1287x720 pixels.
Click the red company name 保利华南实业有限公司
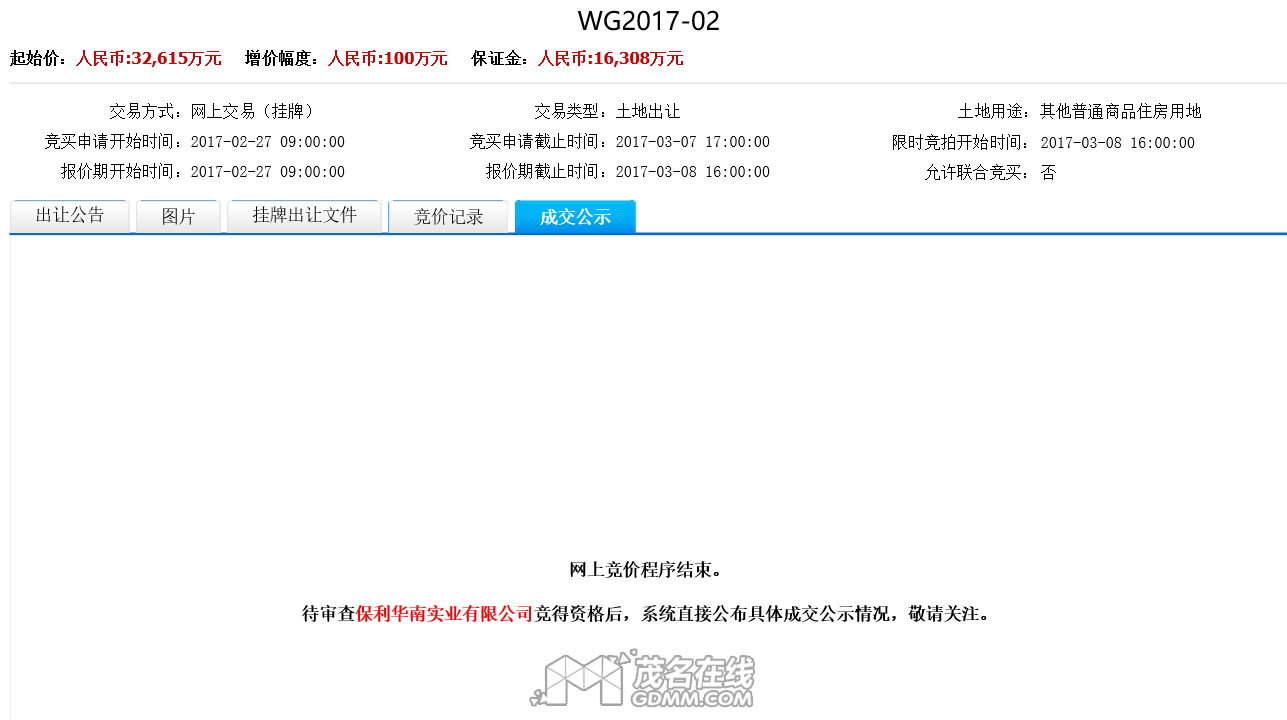click(445, 614)
